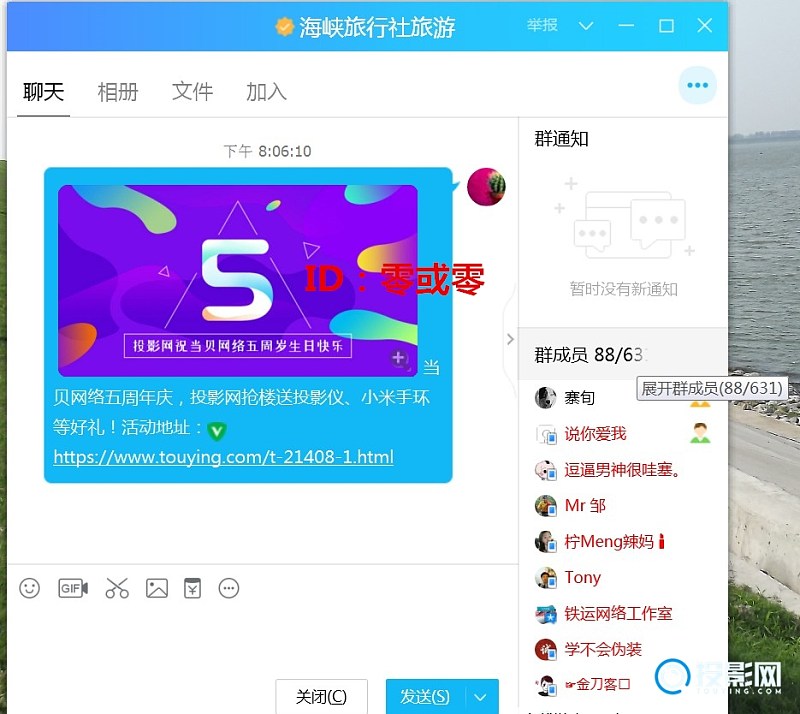Click the avatar of Mr 邹

[x=545, y=505]
